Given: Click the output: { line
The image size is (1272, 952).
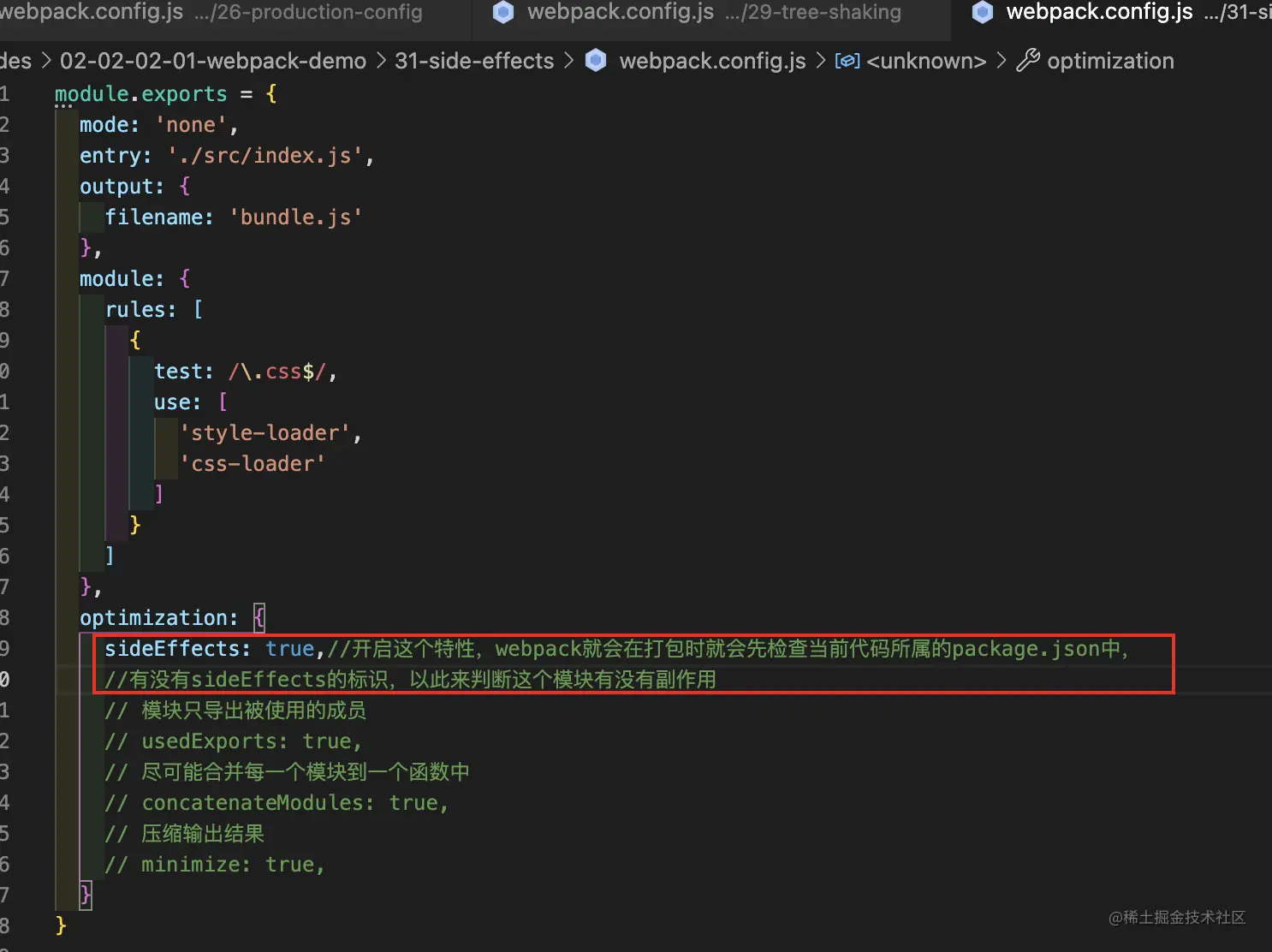Looking at the screenshot, I should [135, 186].
